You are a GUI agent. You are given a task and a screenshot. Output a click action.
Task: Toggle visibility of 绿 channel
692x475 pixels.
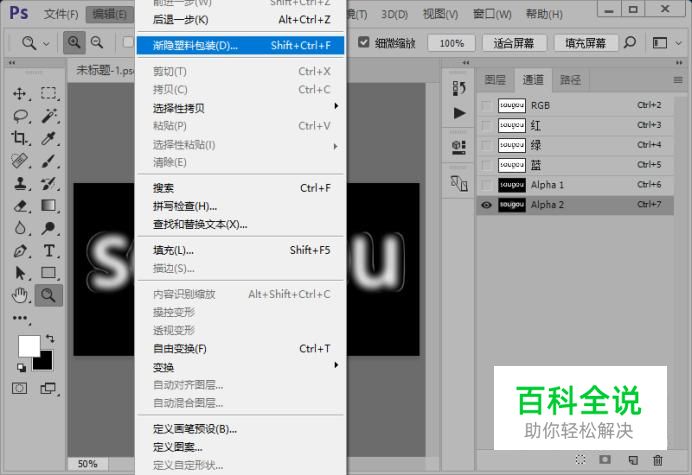coord(486,145)
